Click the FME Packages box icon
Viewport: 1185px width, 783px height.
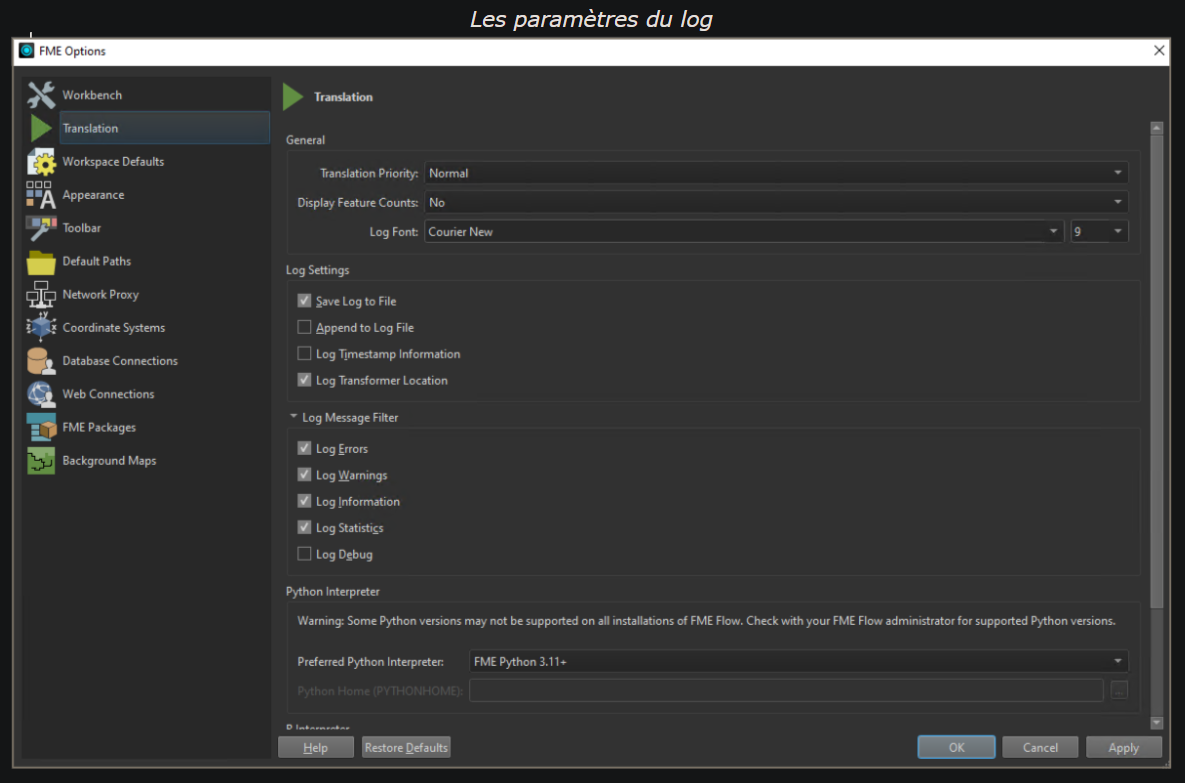coord(41,427)
